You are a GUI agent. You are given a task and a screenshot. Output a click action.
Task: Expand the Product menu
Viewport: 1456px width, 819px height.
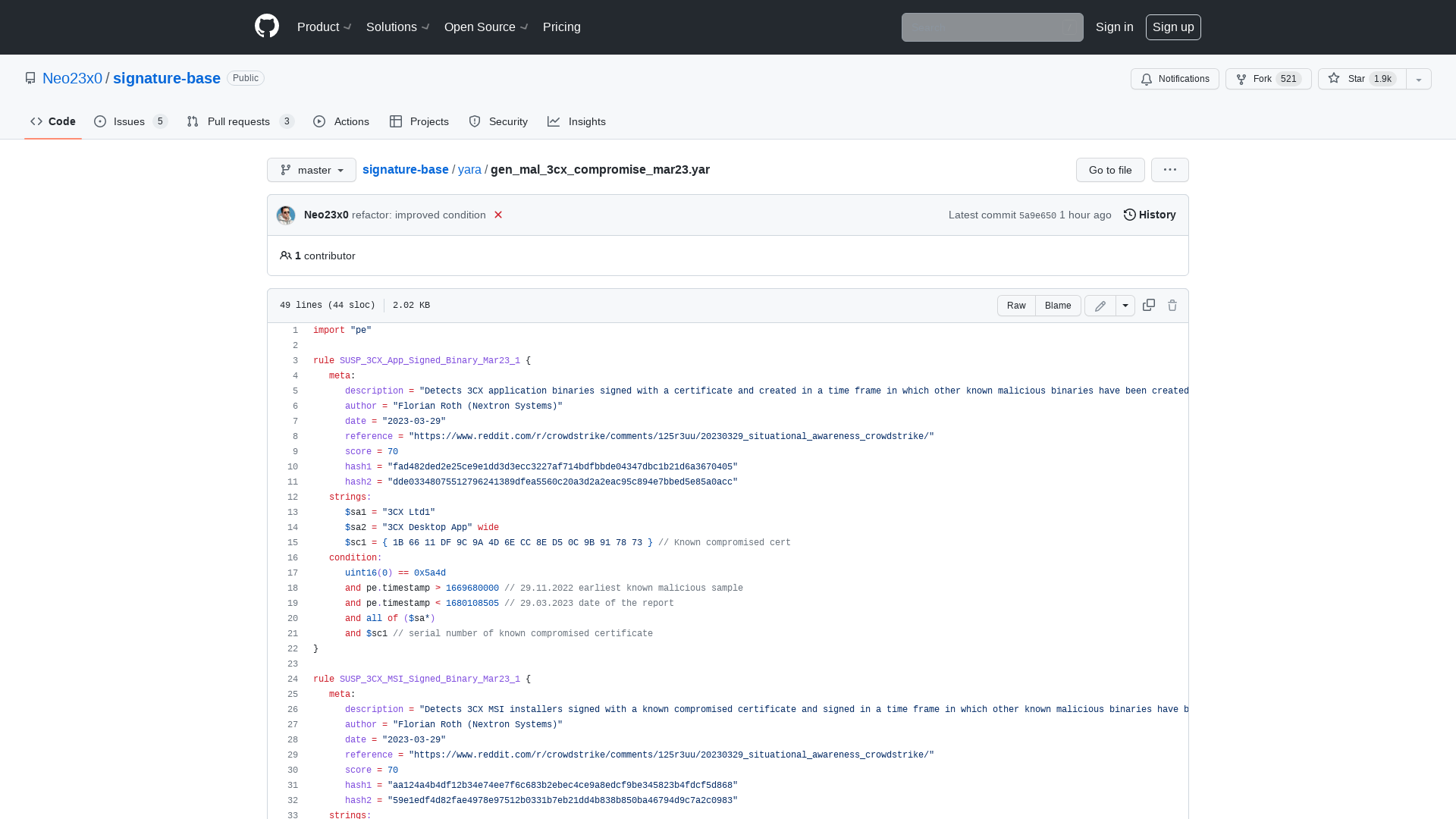pyautogui.click(x=325, y=27)
